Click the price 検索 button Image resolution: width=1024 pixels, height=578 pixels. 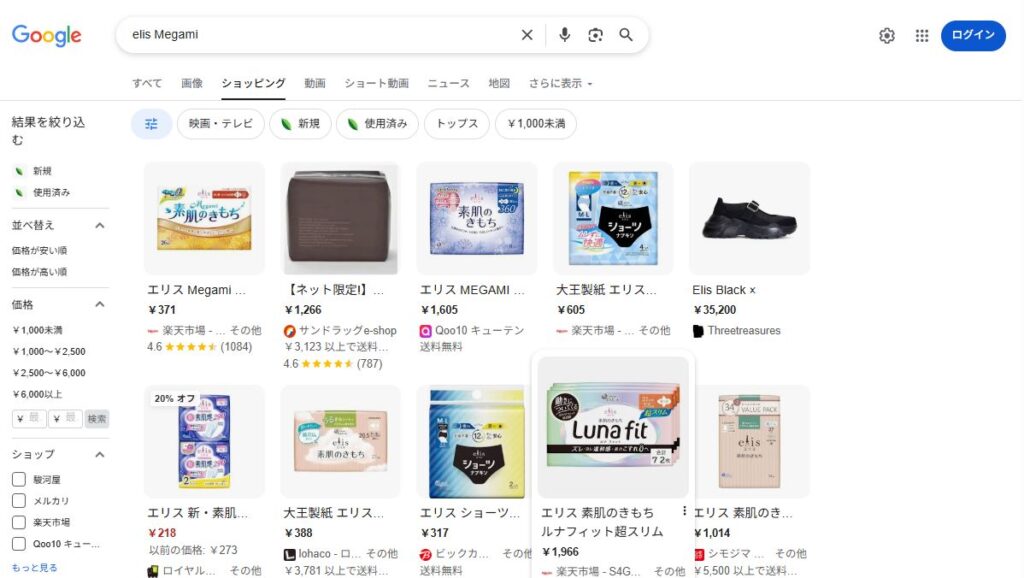pyautogui.click(x=97, y=418)
